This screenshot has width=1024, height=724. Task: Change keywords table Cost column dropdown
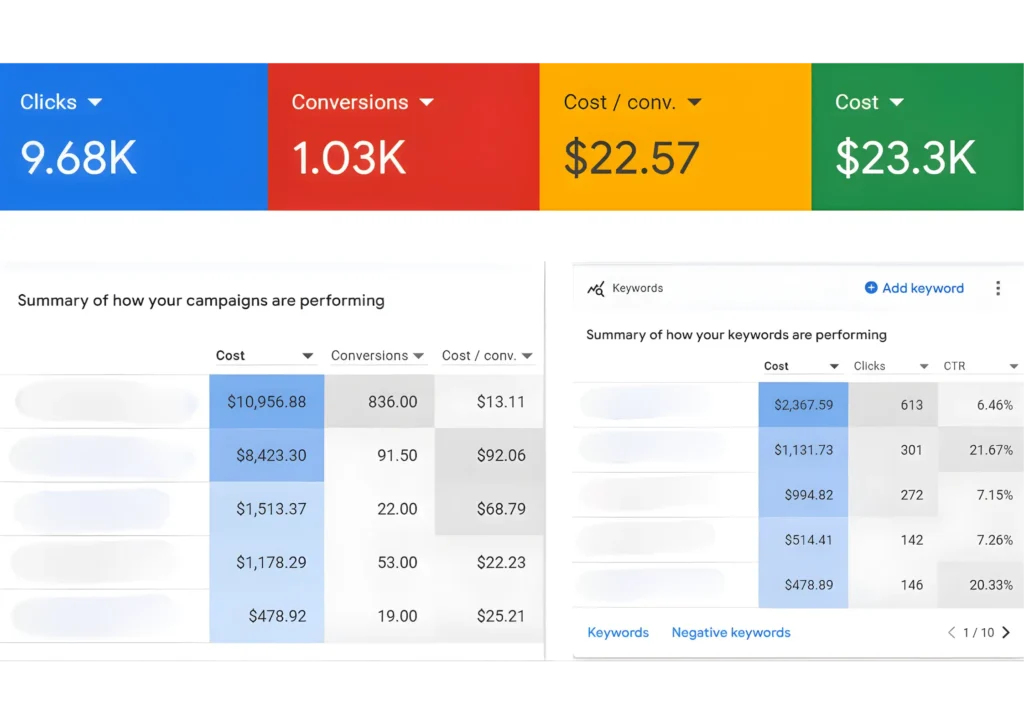(x=834, y=367)
